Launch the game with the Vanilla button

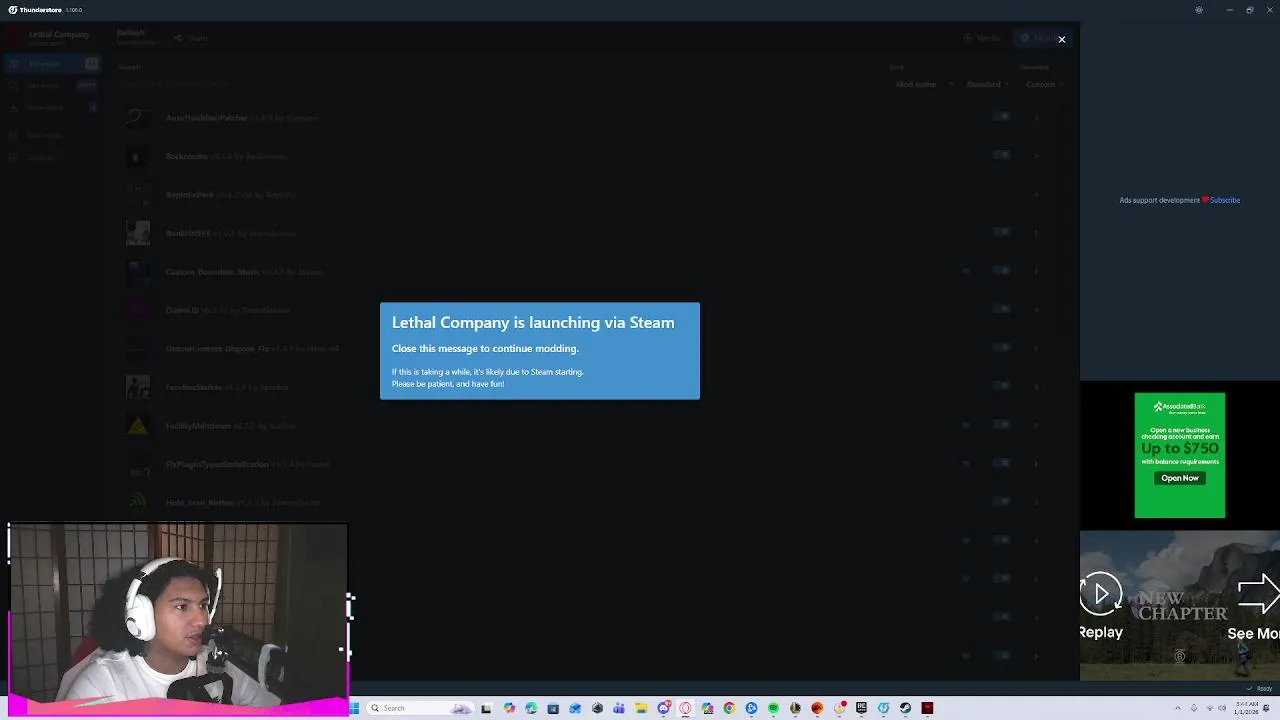click(982, 38)
